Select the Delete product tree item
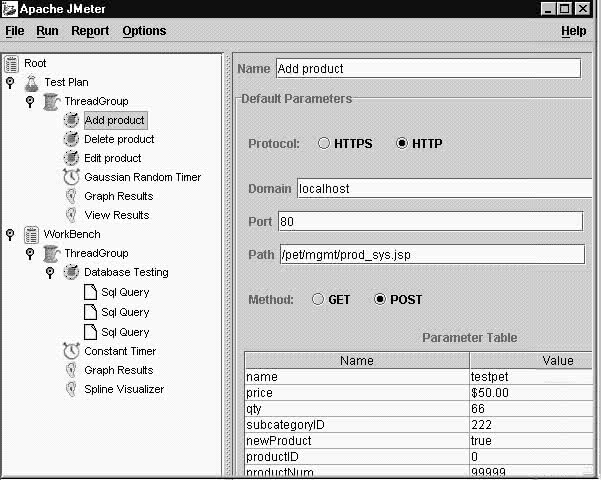The height and width of the screenshot is (480, 601). click(x=119, y=139)
